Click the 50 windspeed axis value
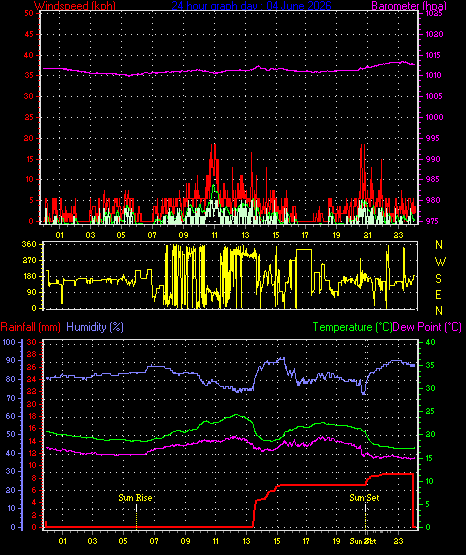The width and height of the screenshot is (466, 555). [x=29, y=13]
